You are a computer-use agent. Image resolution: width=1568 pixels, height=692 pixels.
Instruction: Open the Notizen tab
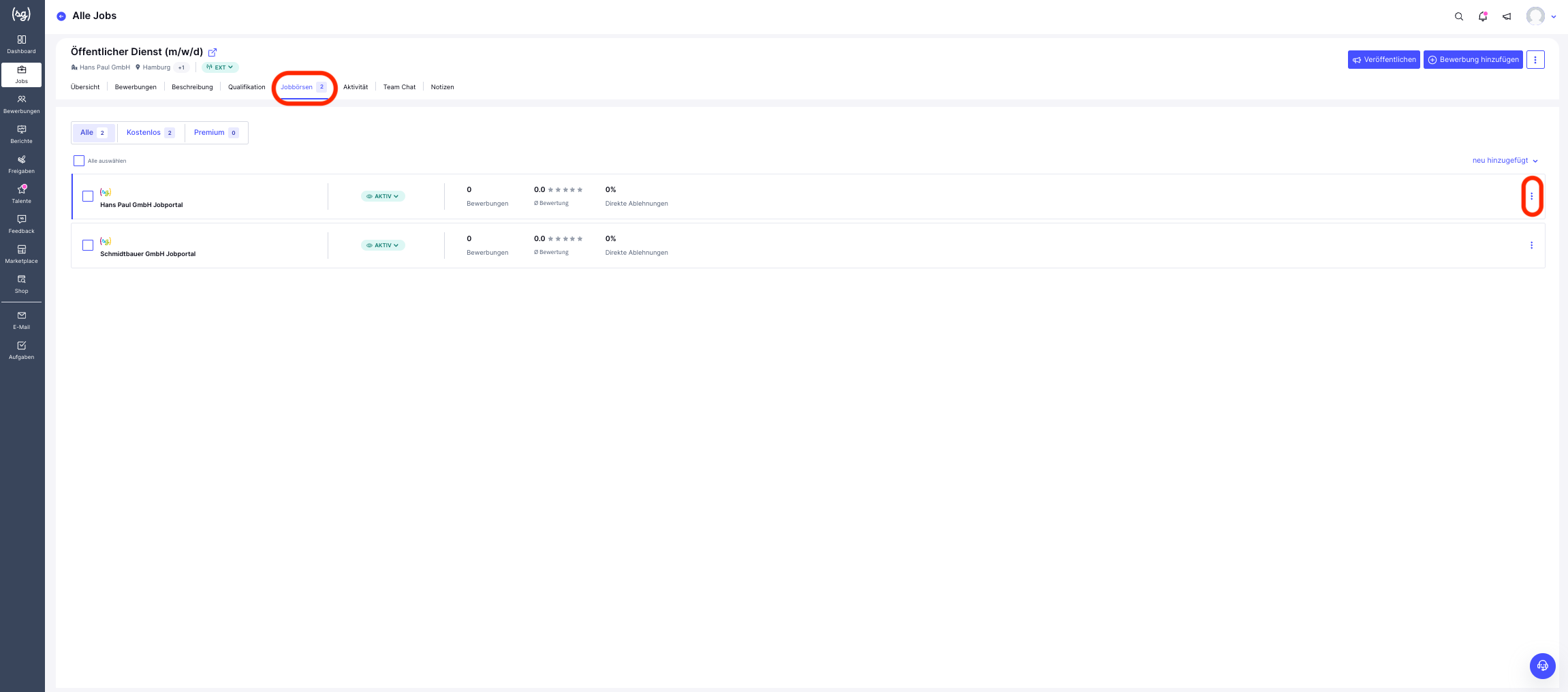click(x=442, y=87)
